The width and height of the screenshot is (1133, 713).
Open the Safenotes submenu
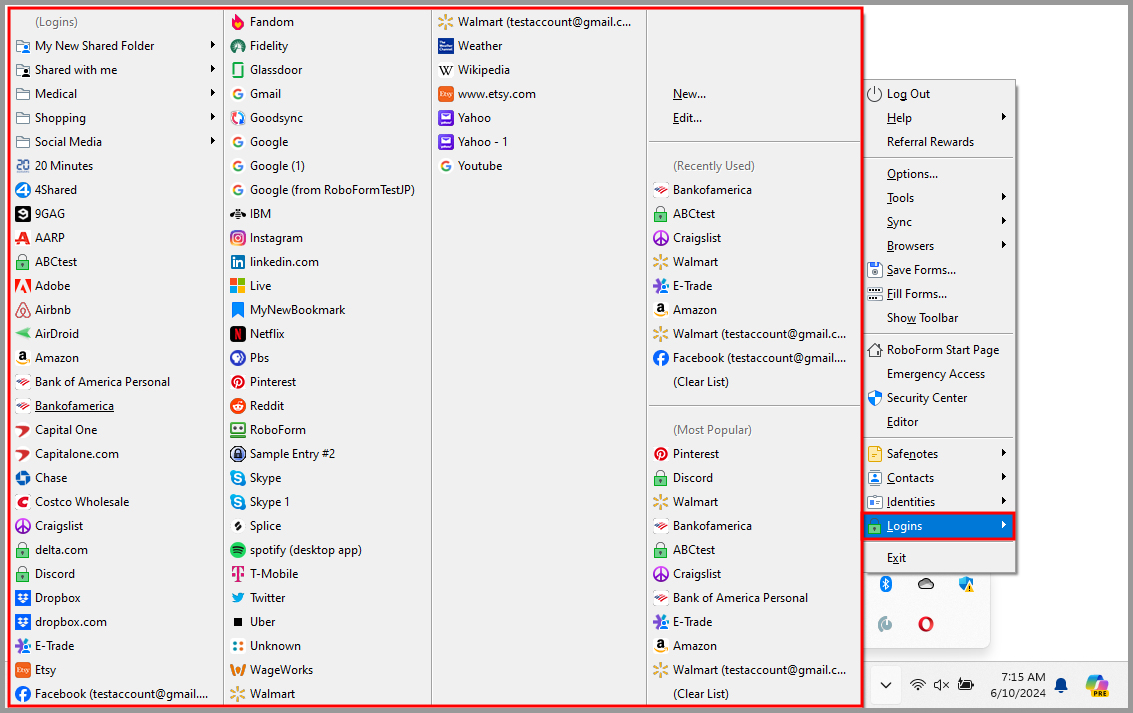939,454
